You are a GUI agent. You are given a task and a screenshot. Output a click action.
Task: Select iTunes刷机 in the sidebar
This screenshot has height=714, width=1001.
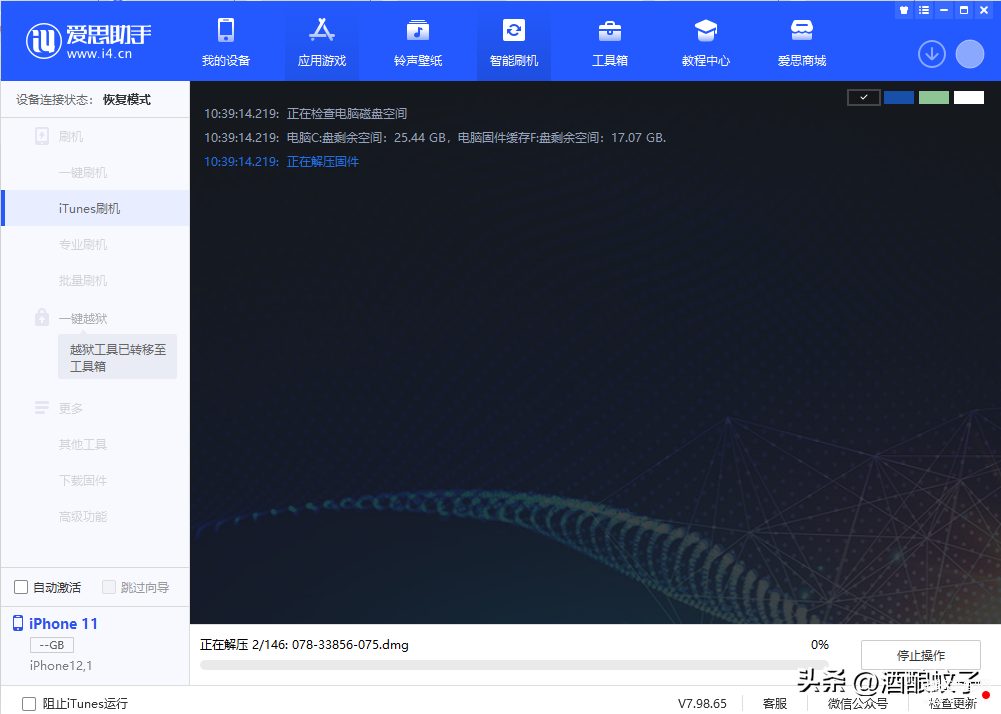point(90,208)
